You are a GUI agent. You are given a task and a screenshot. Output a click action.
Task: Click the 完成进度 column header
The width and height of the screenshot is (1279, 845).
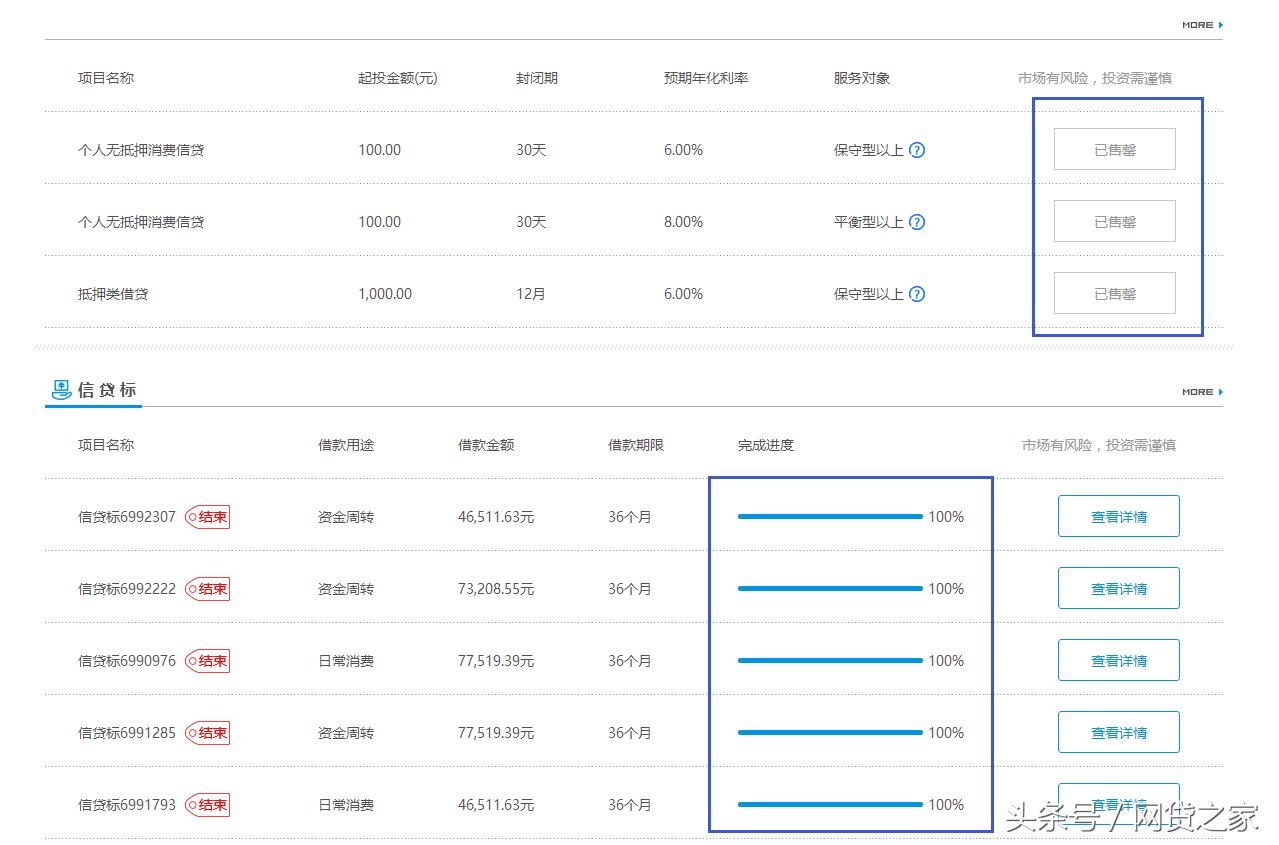click(765, 445)
